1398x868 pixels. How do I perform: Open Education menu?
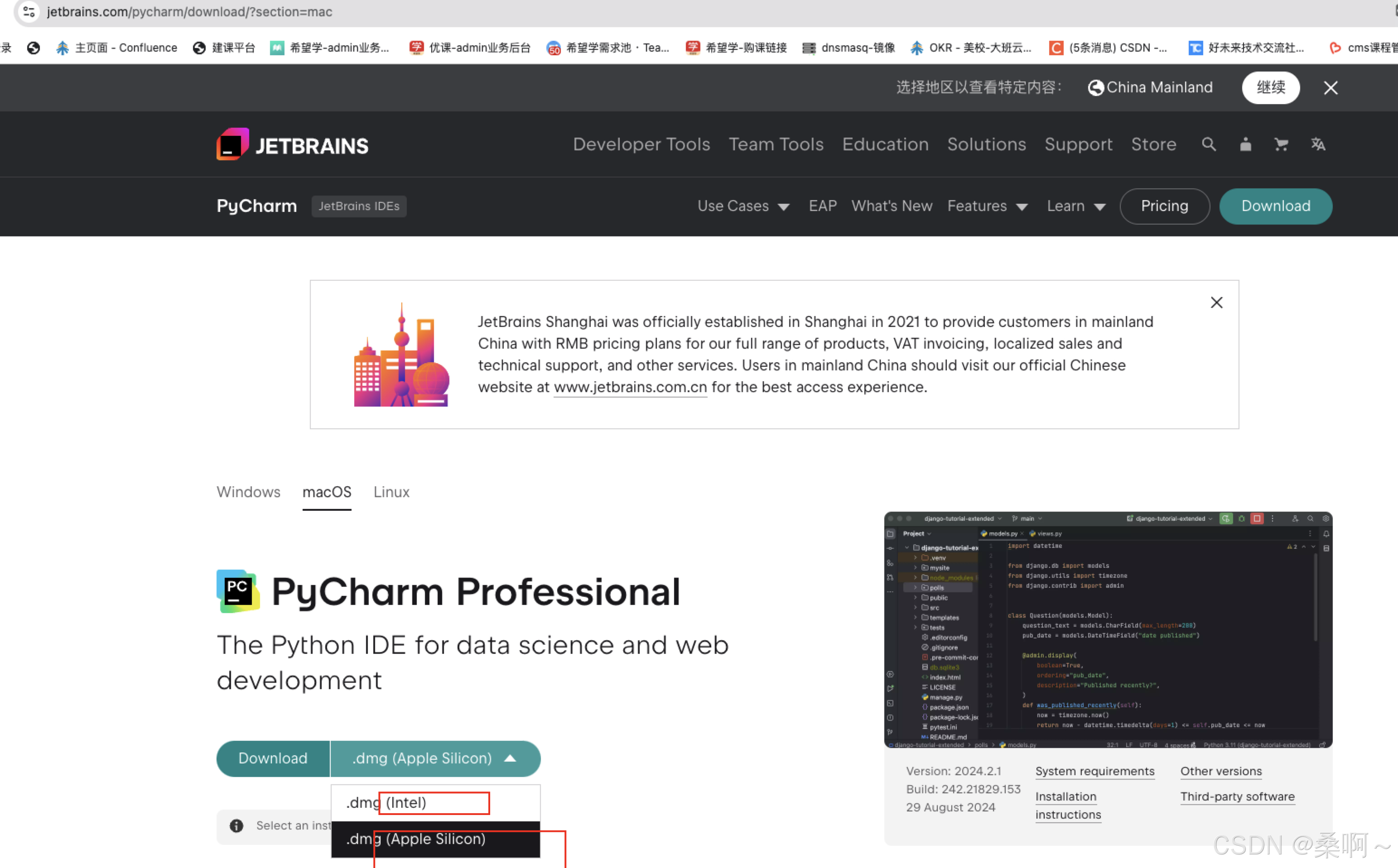885,144
